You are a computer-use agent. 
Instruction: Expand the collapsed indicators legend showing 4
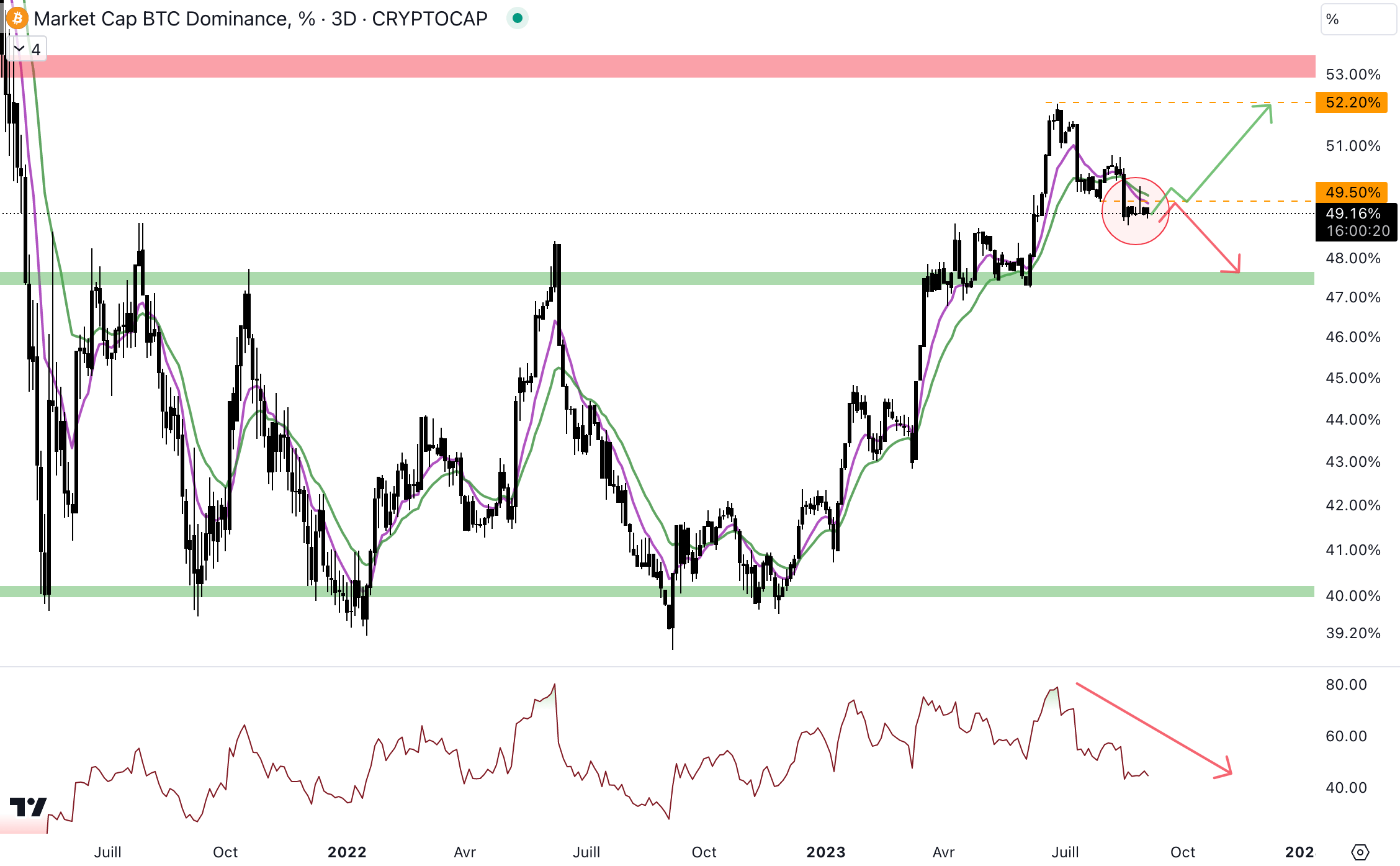(27, 49)
